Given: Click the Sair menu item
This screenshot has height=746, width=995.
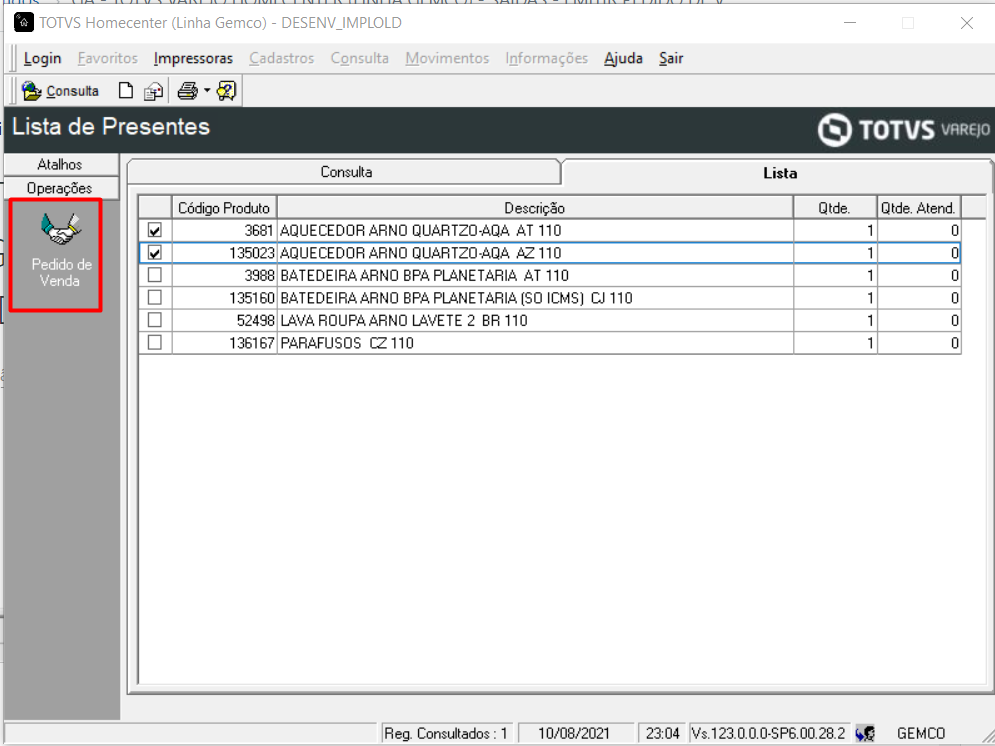Looking at the screenshot, I should 671,58.
